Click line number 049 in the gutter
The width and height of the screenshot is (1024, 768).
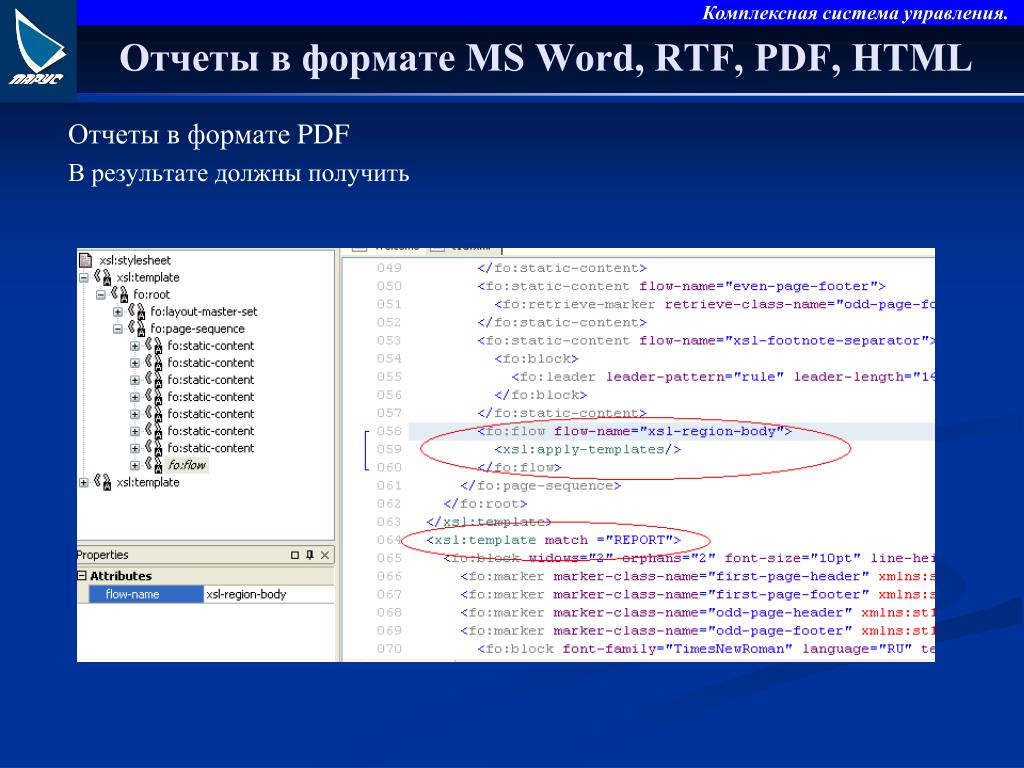click(x=389, y=268)
